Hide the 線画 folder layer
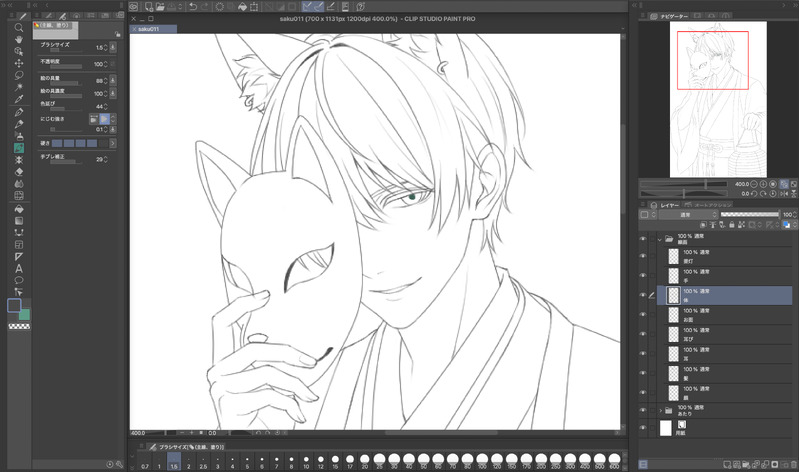799x472 pixels. [643, 239]
